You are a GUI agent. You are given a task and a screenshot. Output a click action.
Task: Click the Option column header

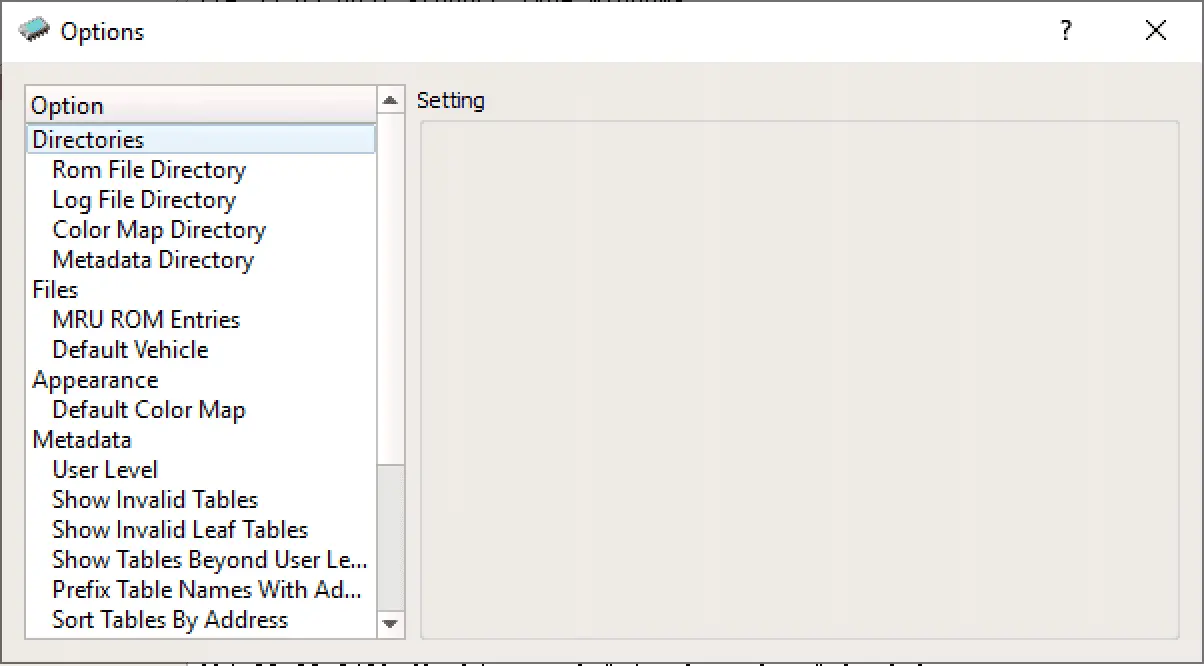point(201,105)
